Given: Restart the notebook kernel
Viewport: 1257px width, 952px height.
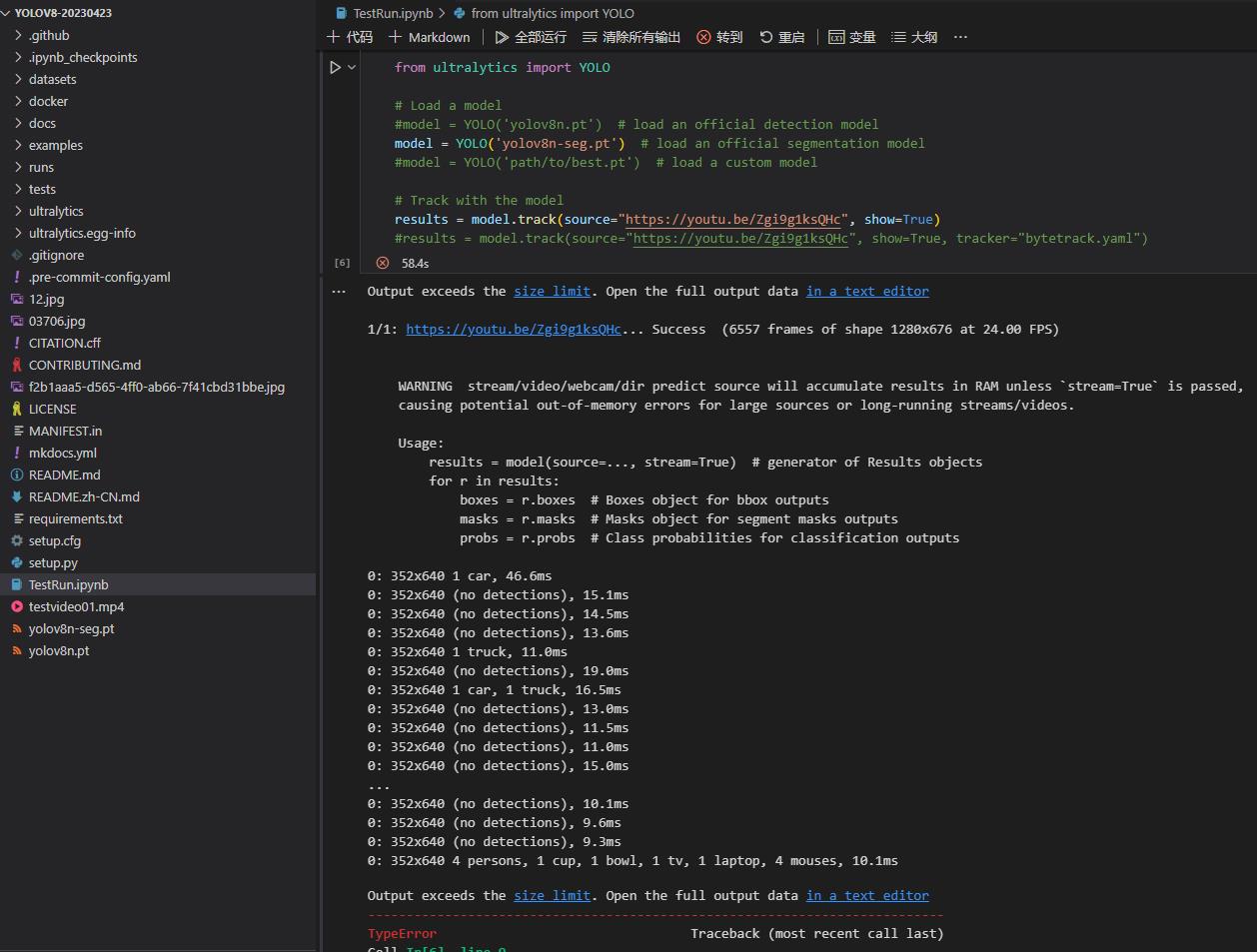Looking at the screenshot, I should click(x=781, y=37).
